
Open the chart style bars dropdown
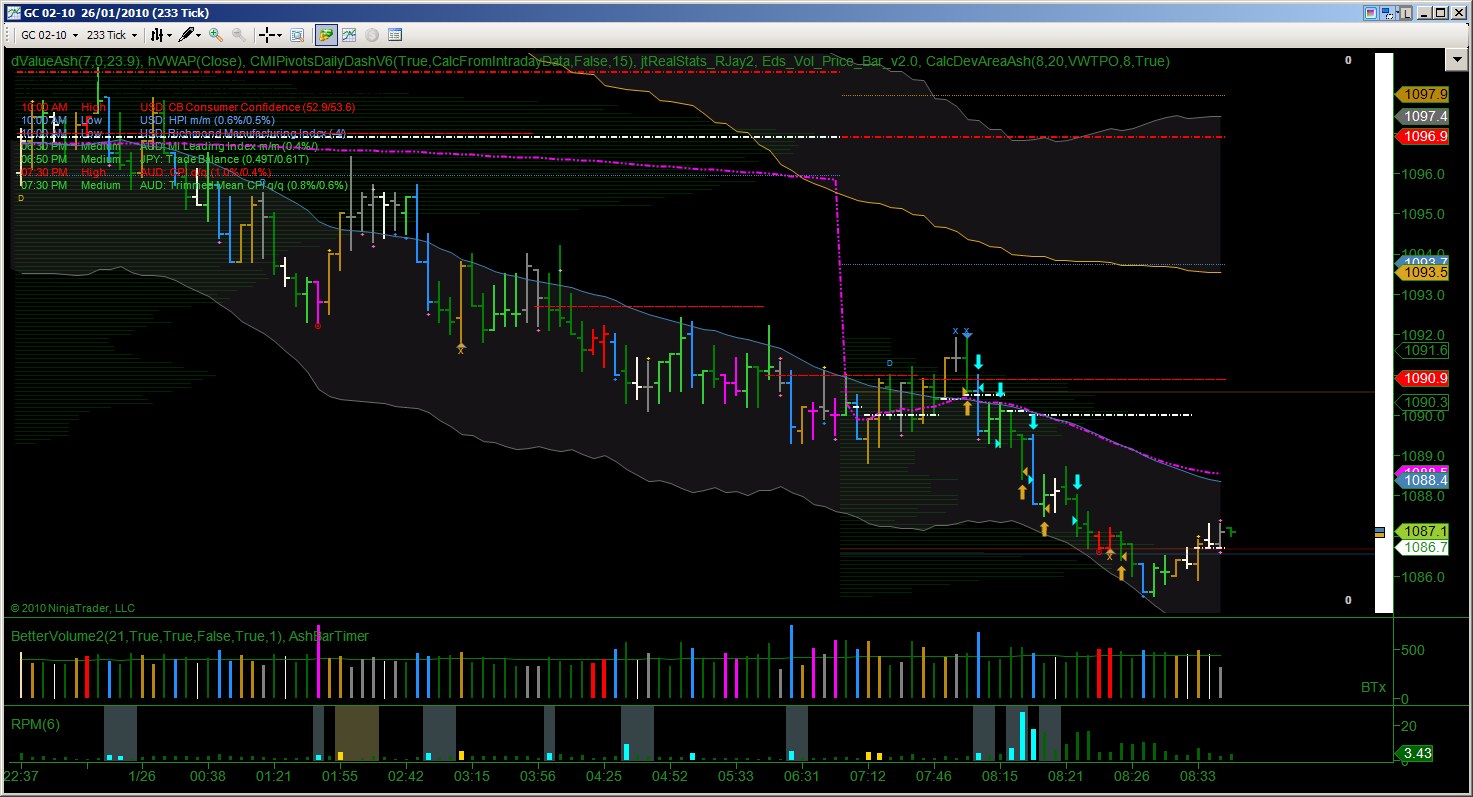coord(161,34)
